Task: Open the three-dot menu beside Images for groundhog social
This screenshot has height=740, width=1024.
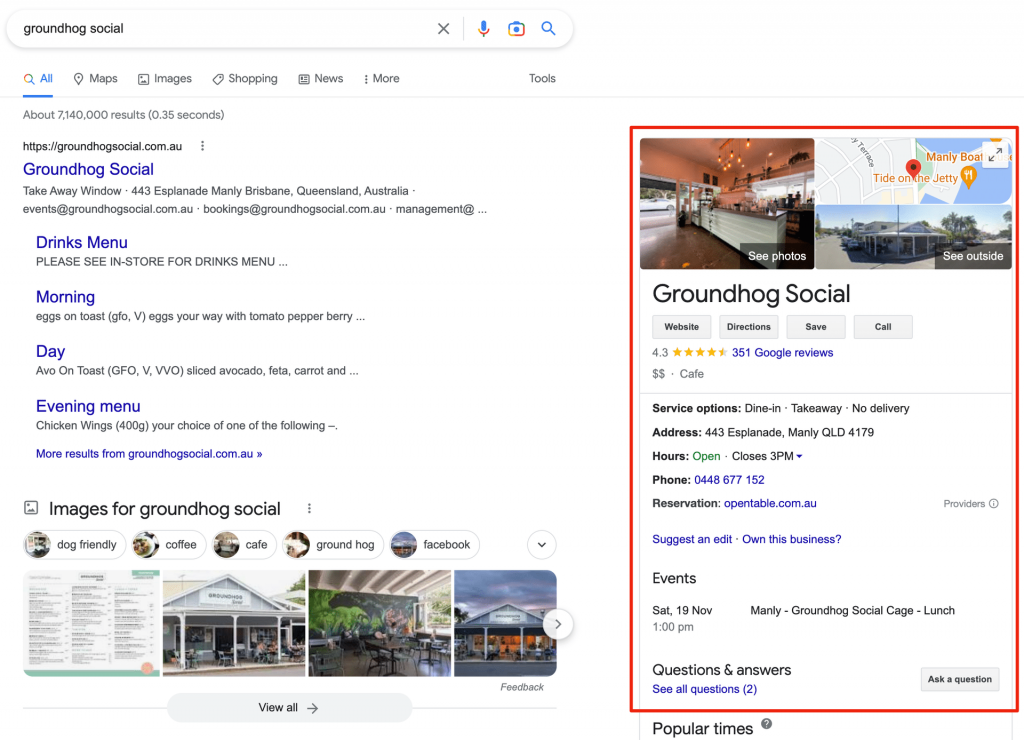Action: [310, 508]
